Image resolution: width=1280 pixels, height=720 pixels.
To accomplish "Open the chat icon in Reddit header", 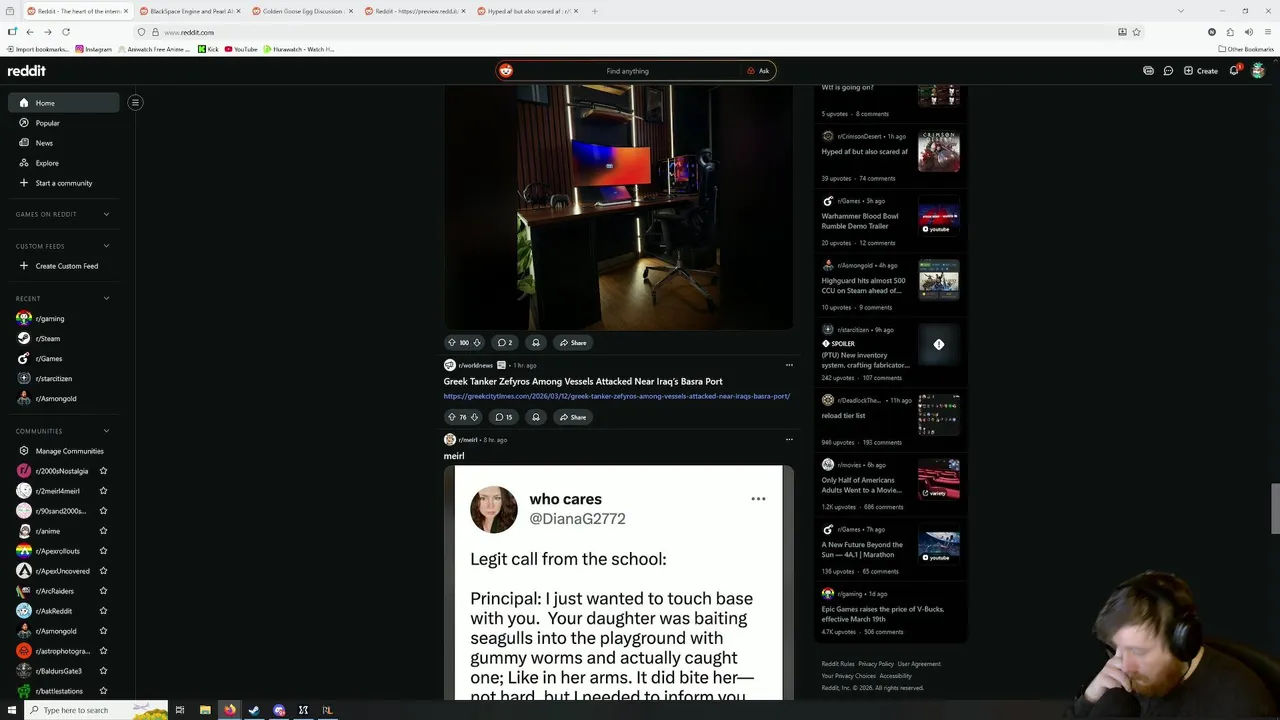I will click(x=1168, y=71).
